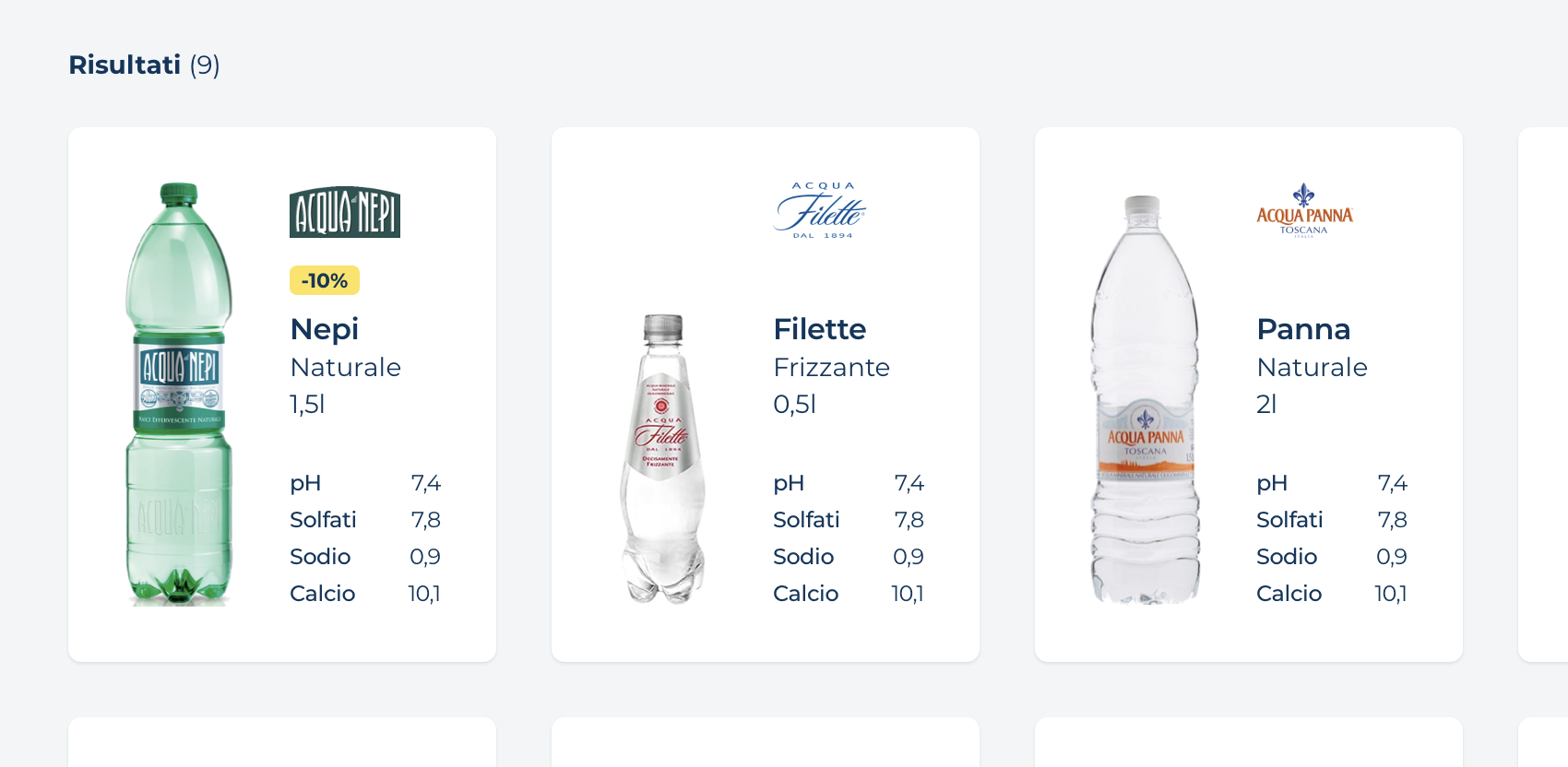Click the -10% discount badge

325,280
